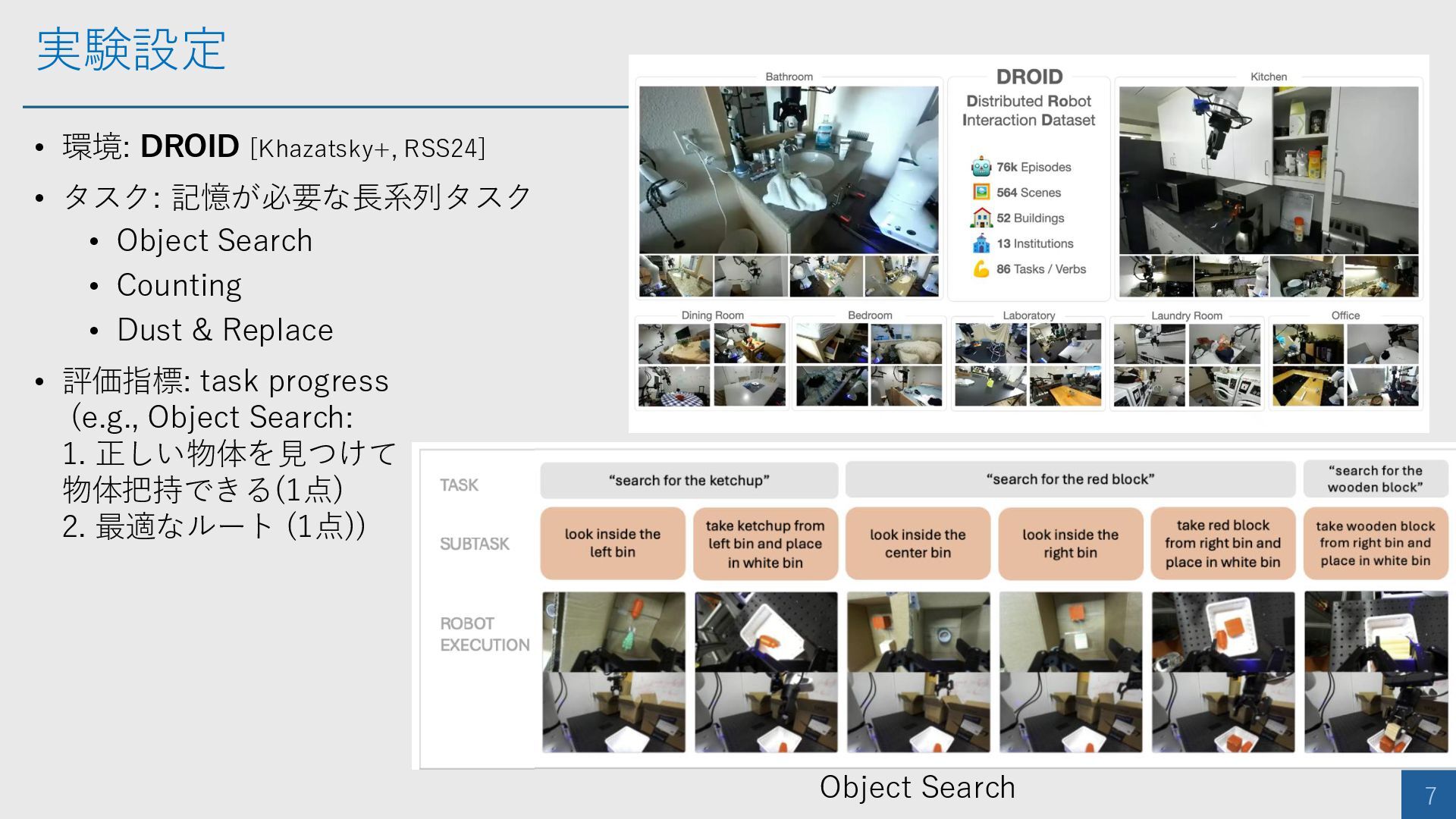
Task: Click the slide number 7 box
Action: coord(1429,795)
